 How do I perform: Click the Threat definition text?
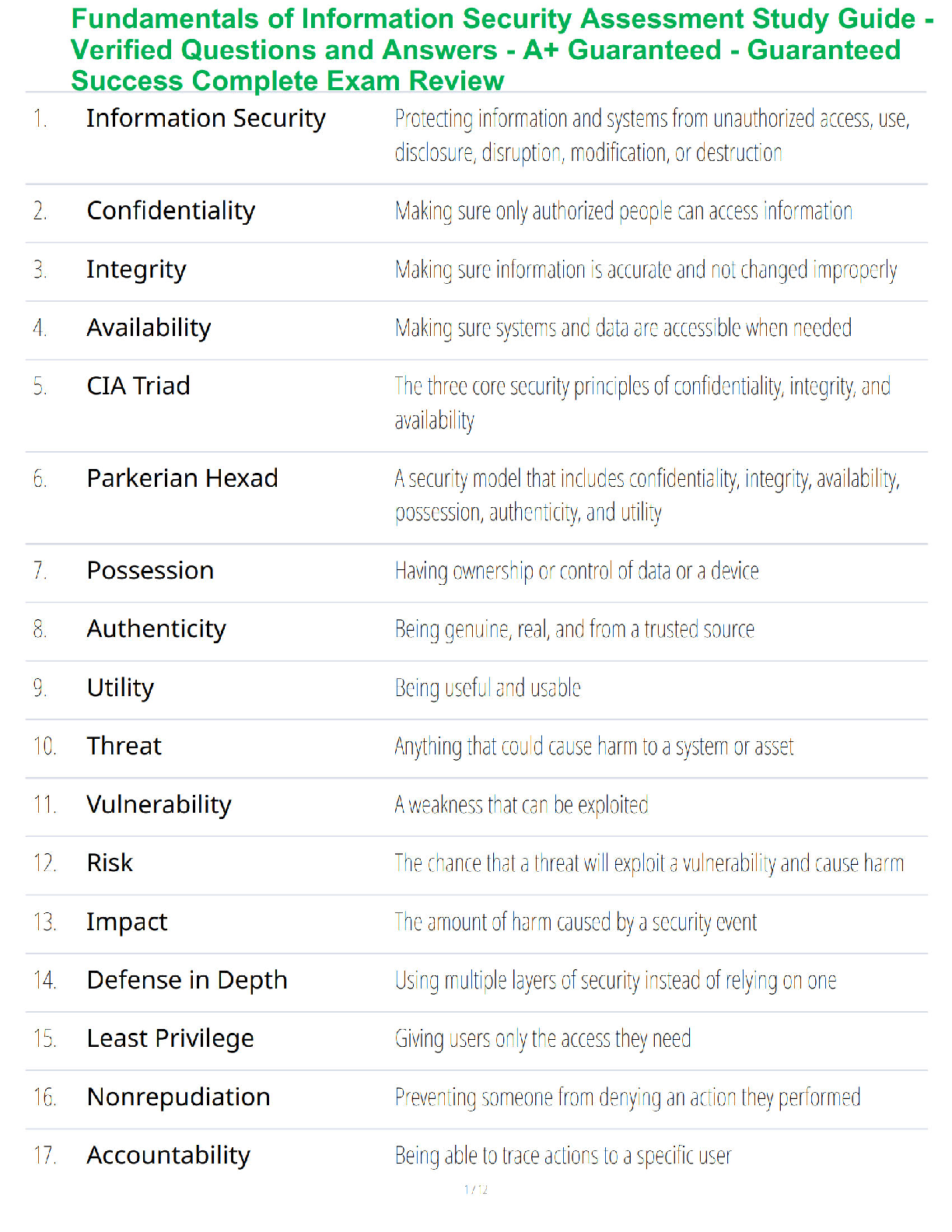[x=594, y=747]
